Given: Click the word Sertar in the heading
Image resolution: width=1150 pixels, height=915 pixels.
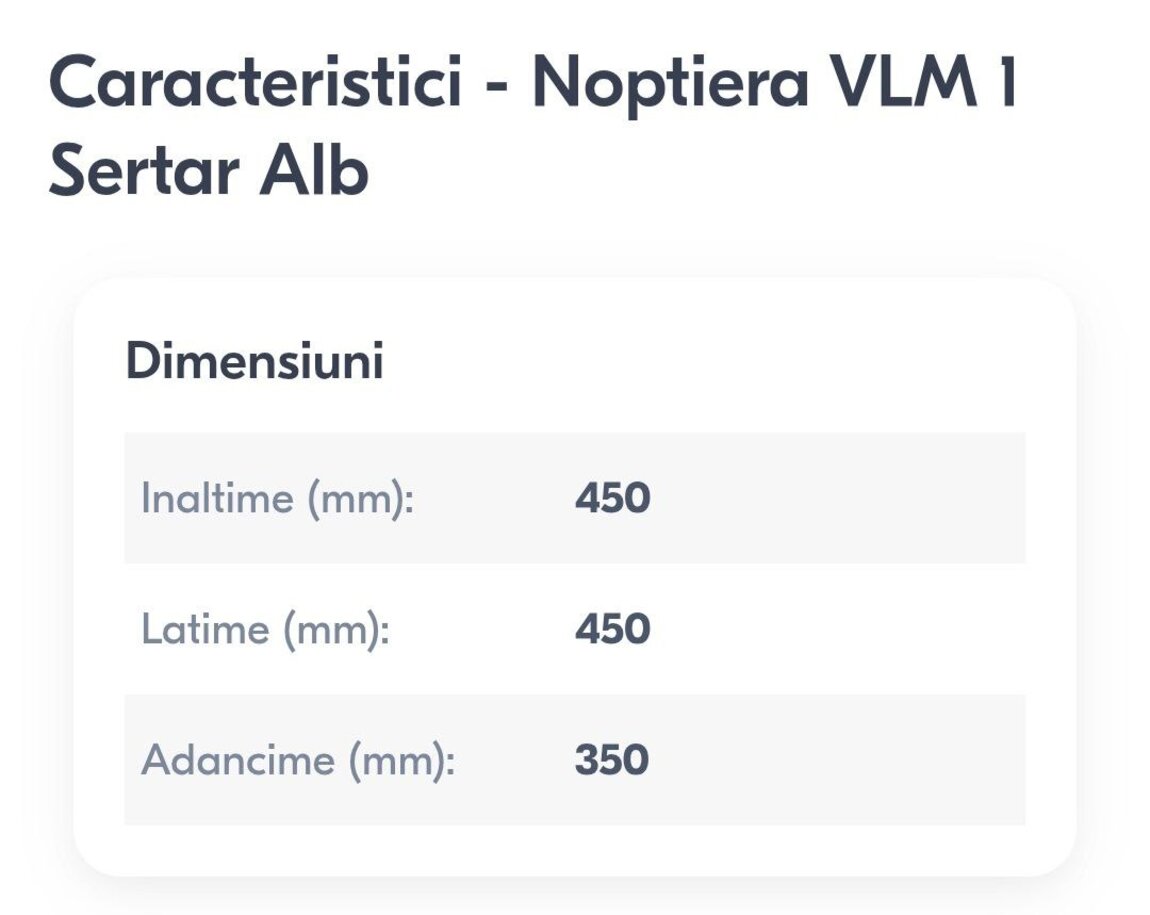Looking at the screenshot, I should pos(143,172).
